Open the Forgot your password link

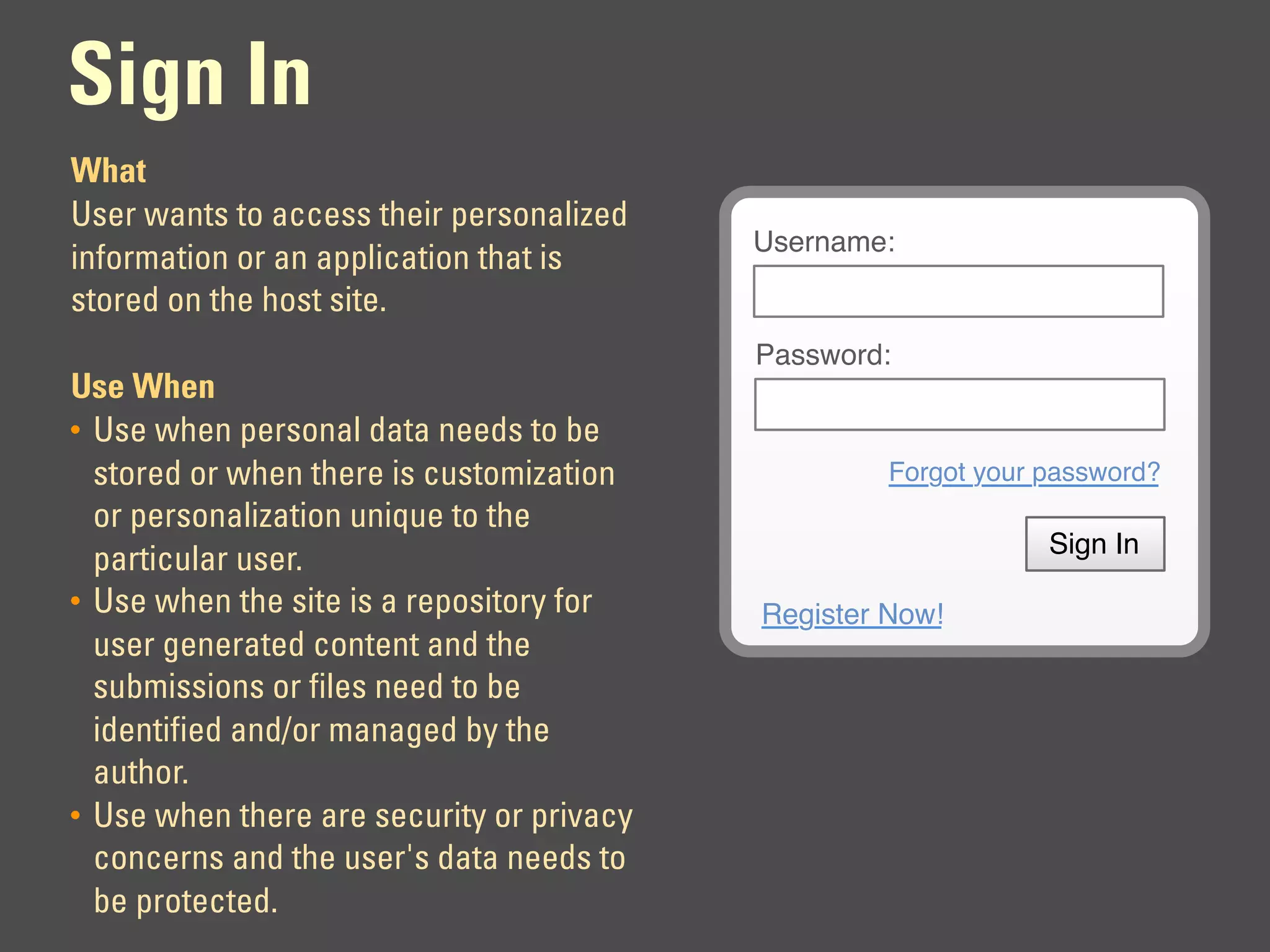coord(1024,472)
